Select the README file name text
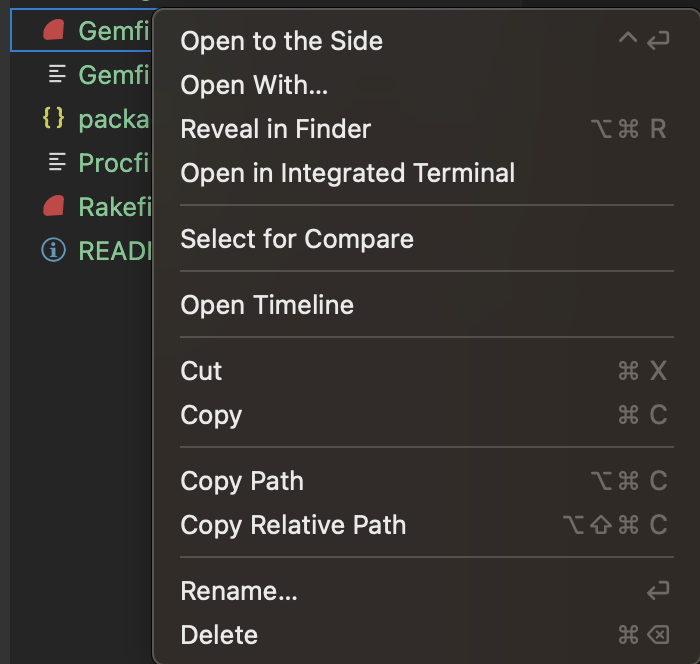Image resolution: width=700 pixels, height=664 pixels. pos(114,250)
